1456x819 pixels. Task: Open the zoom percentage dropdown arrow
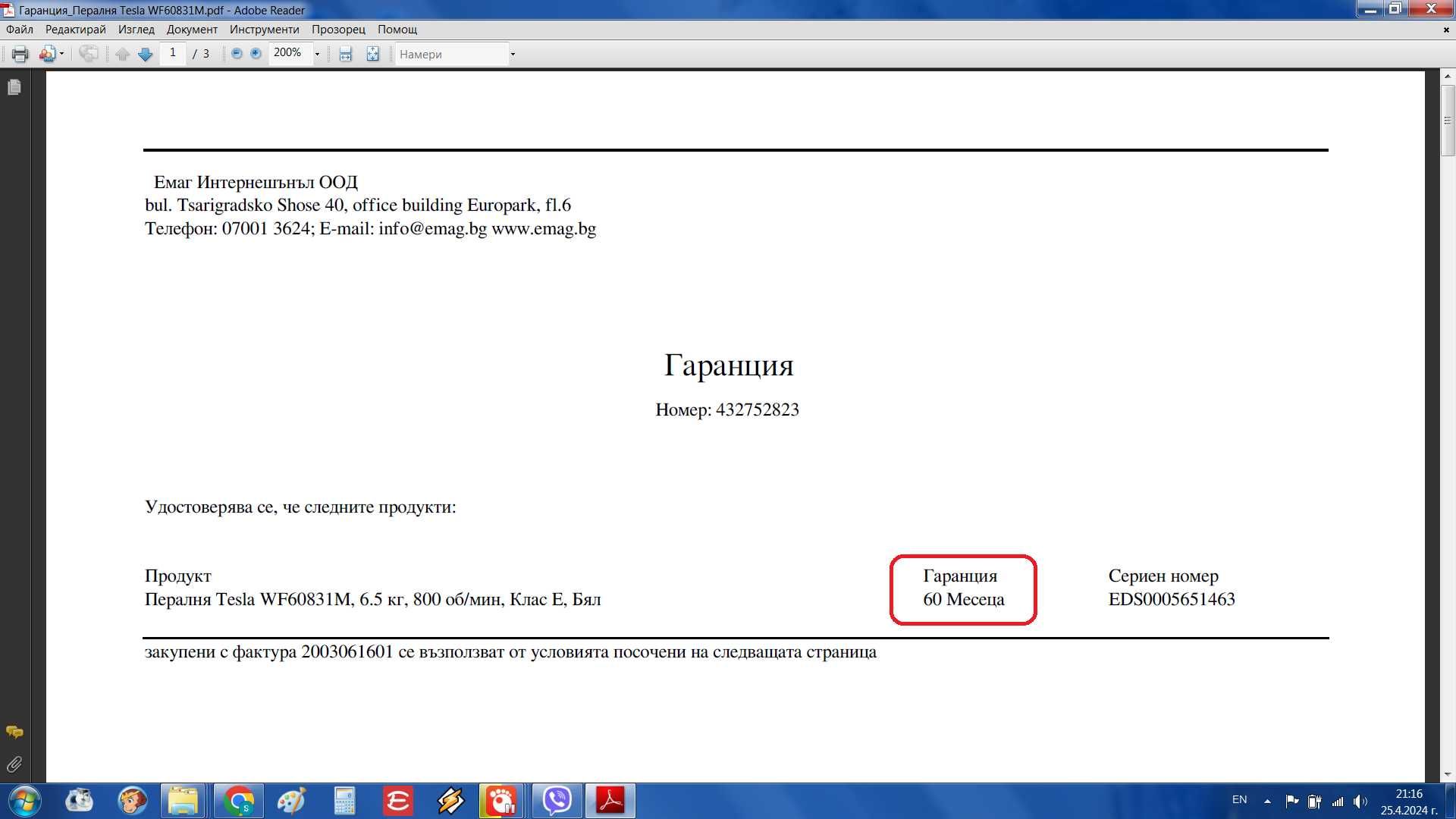click(x=317, y=54)
